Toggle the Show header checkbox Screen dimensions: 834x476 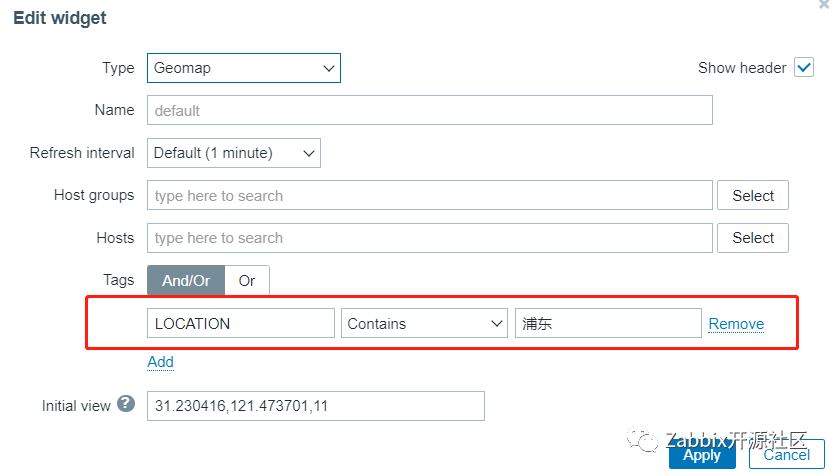tap(804, 68)
